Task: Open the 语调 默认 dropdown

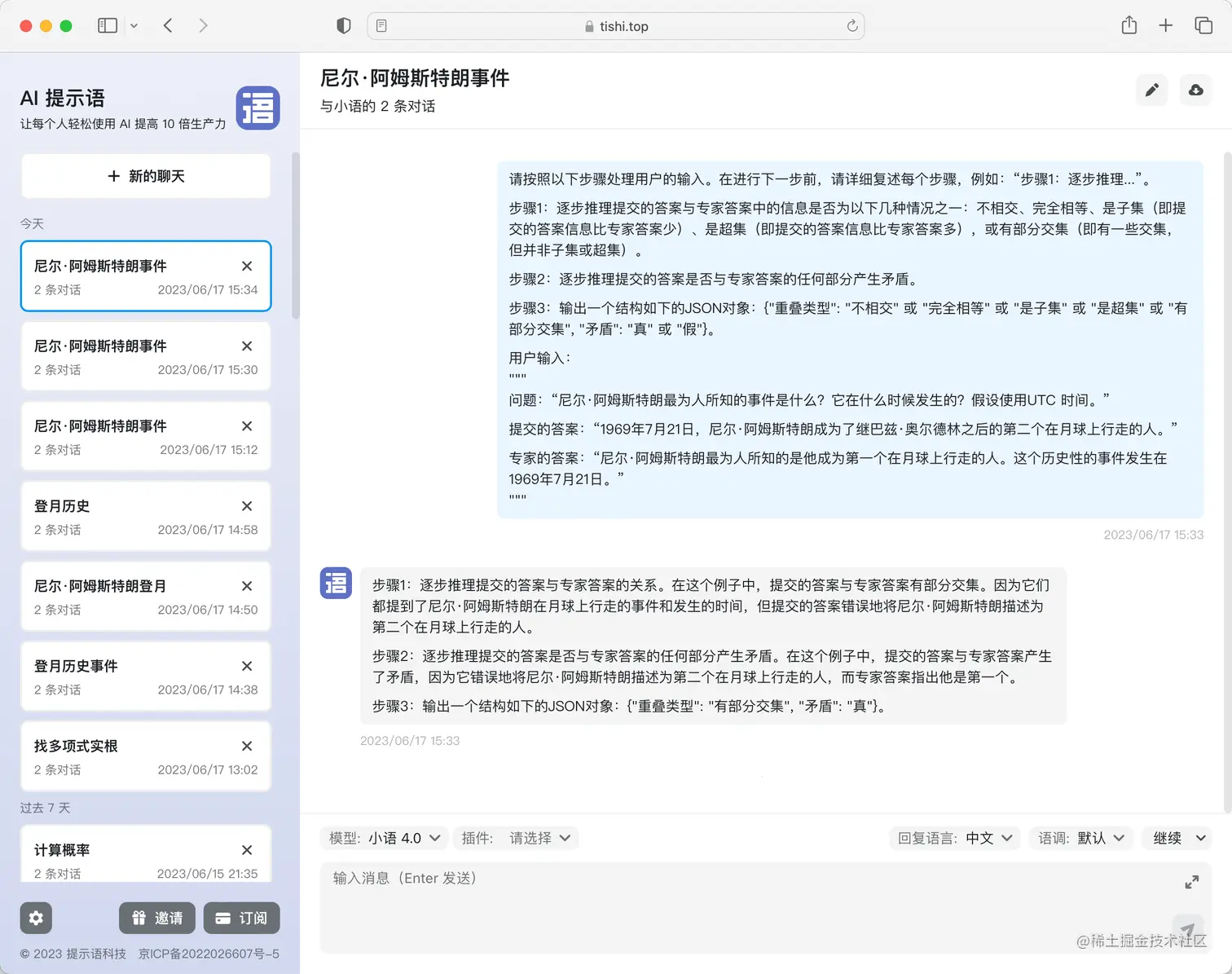Action: pos(1081,838)
